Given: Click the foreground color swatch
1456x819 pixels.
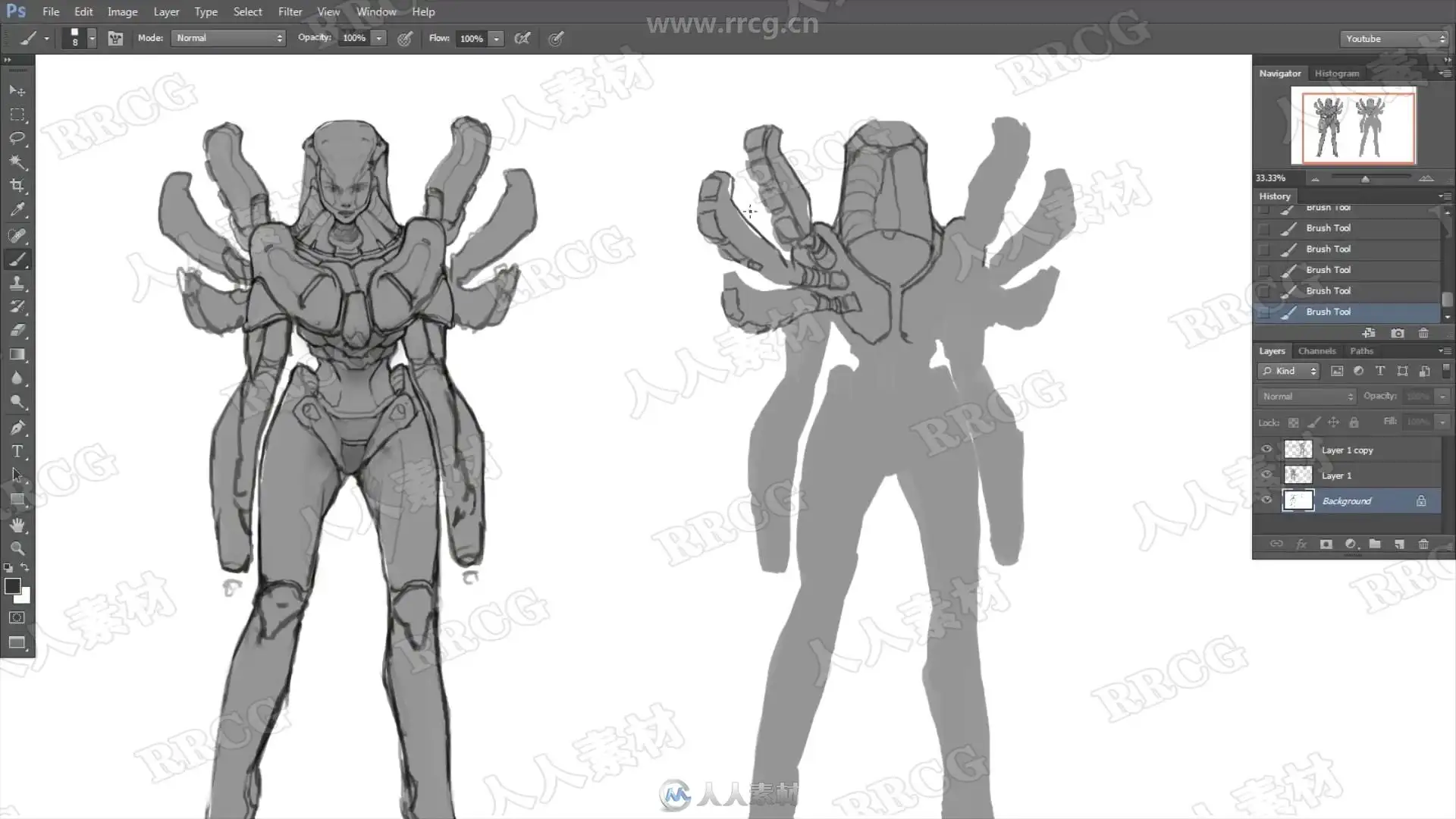Looking at the screenshot, I should (x=12, y=585).
